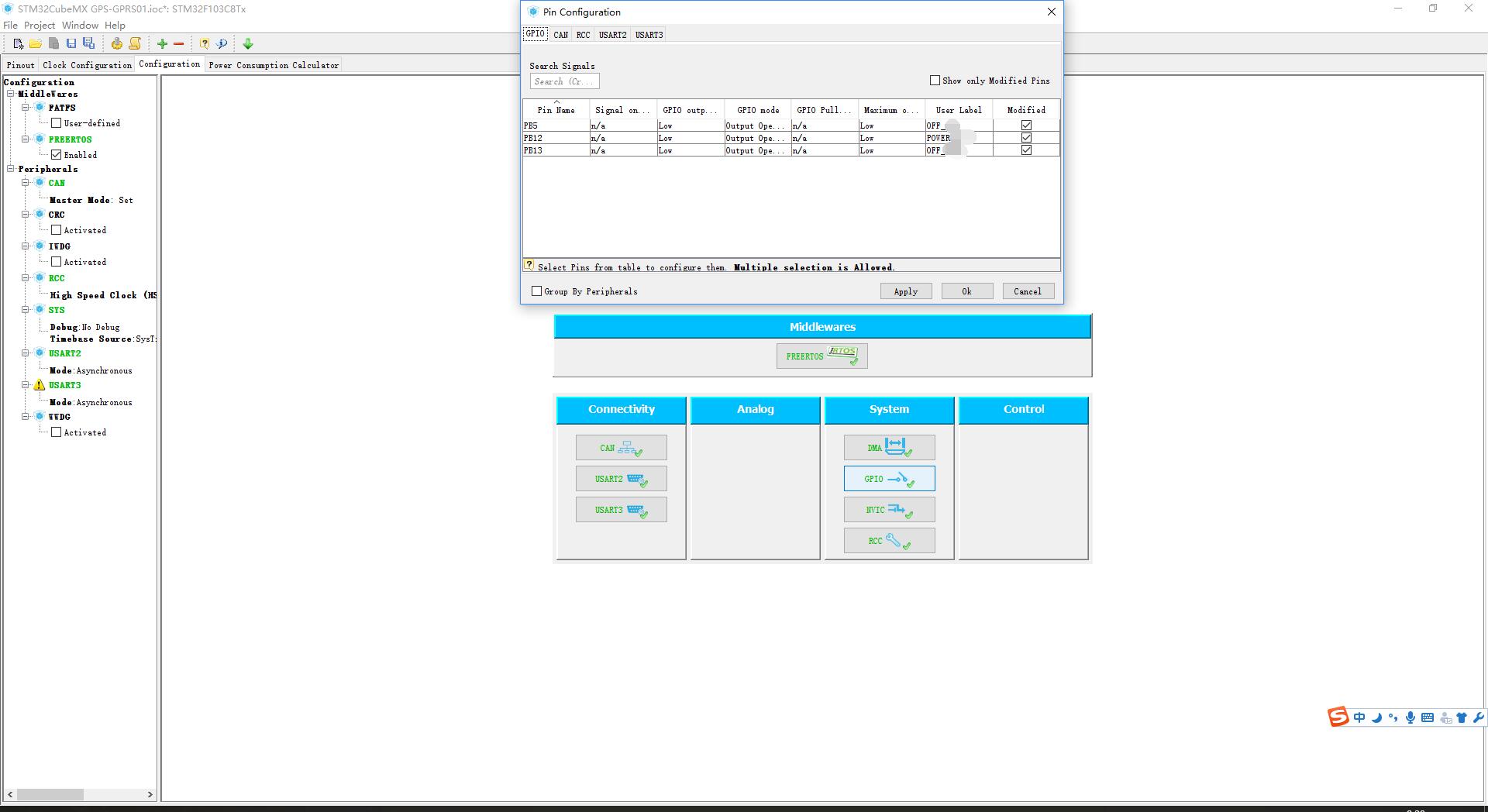Click the Generate Code gear icon
Image resolution: width=1488 pixels, height=812 pixels.
(116, 43)
